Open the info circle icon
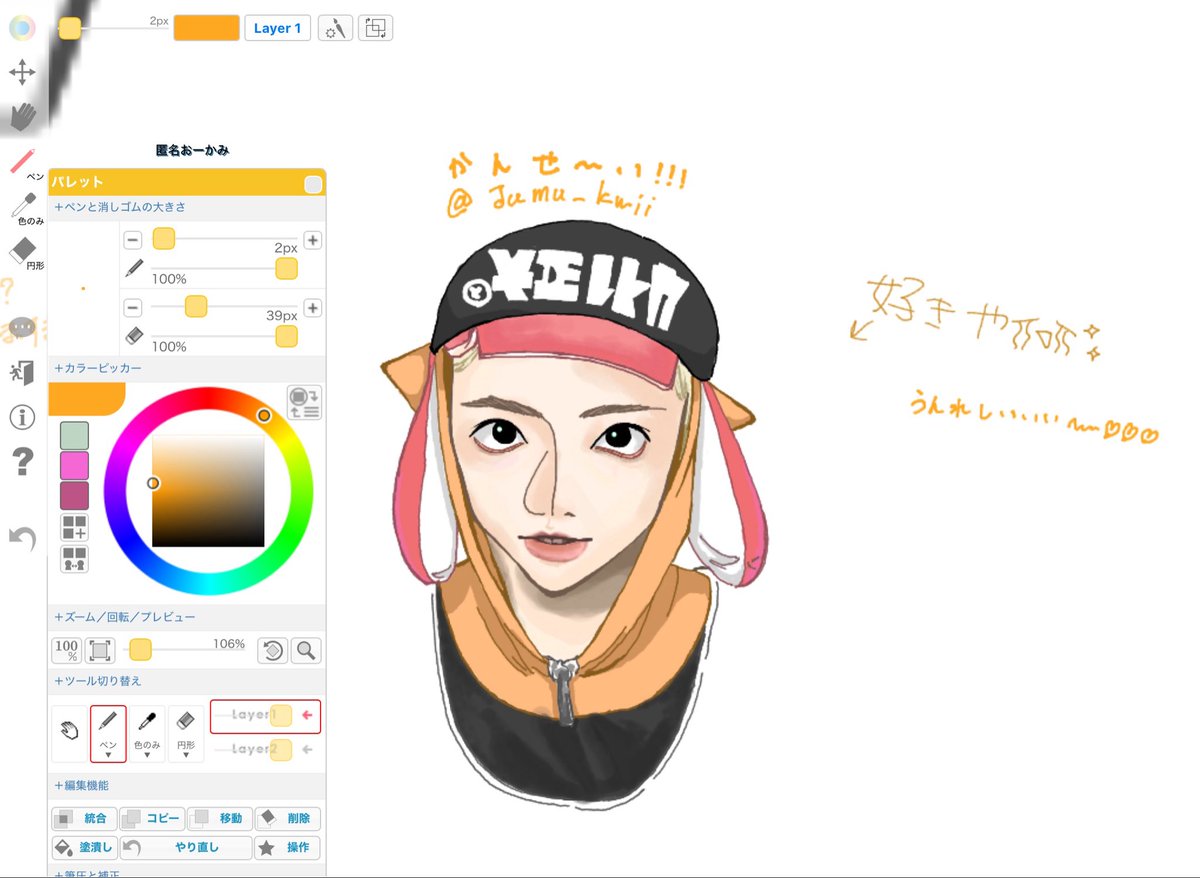This screenshot has height=878, width=1200. 22,418
